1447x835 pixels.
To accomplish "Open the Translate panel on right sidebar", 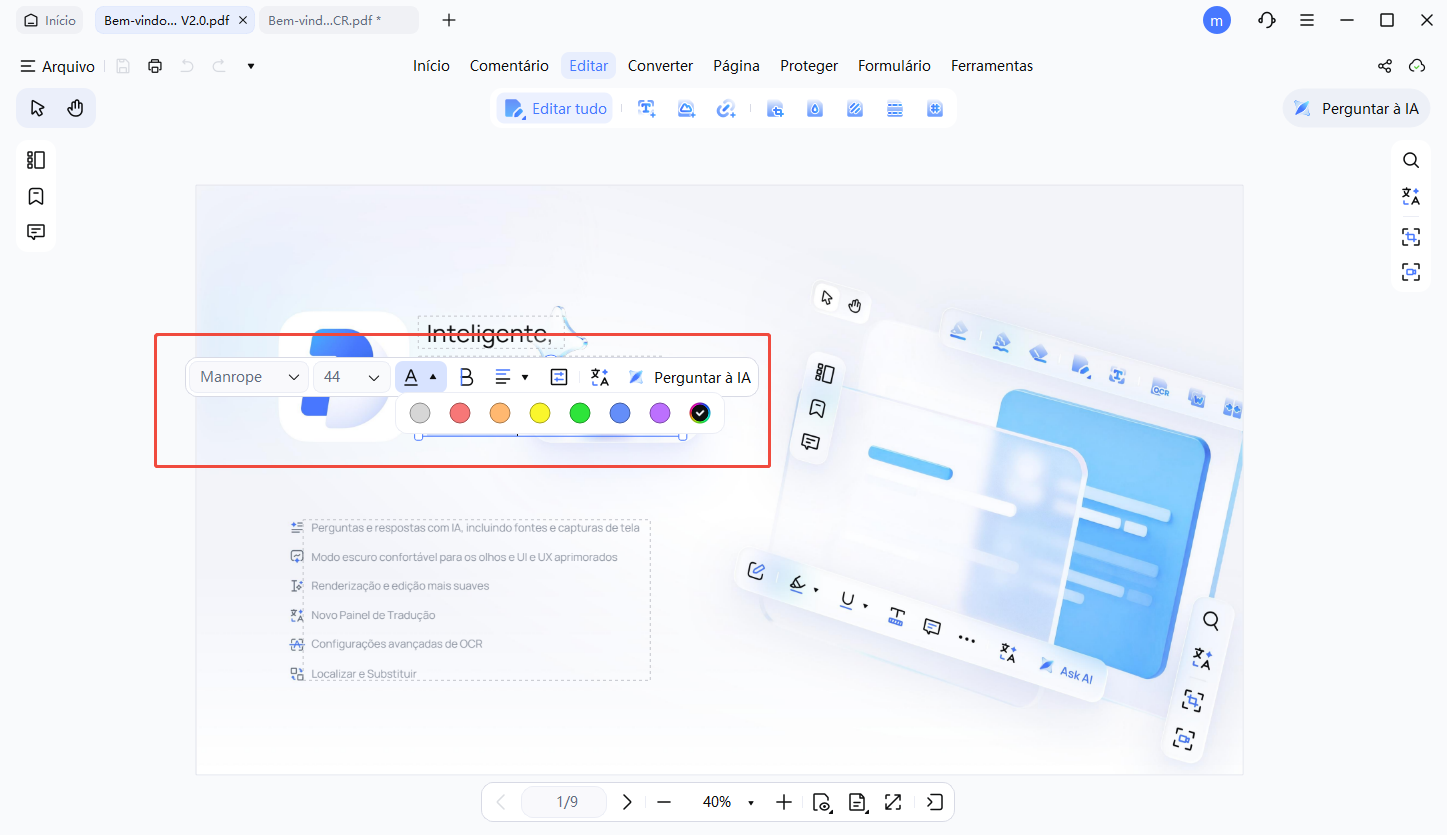I will coord(1410,196).
